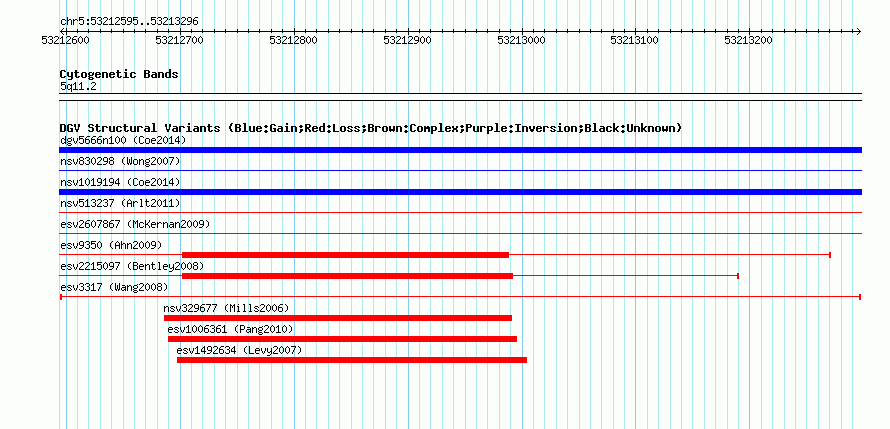Open the nsv830298 (Wong2007) label

[120, 162]
